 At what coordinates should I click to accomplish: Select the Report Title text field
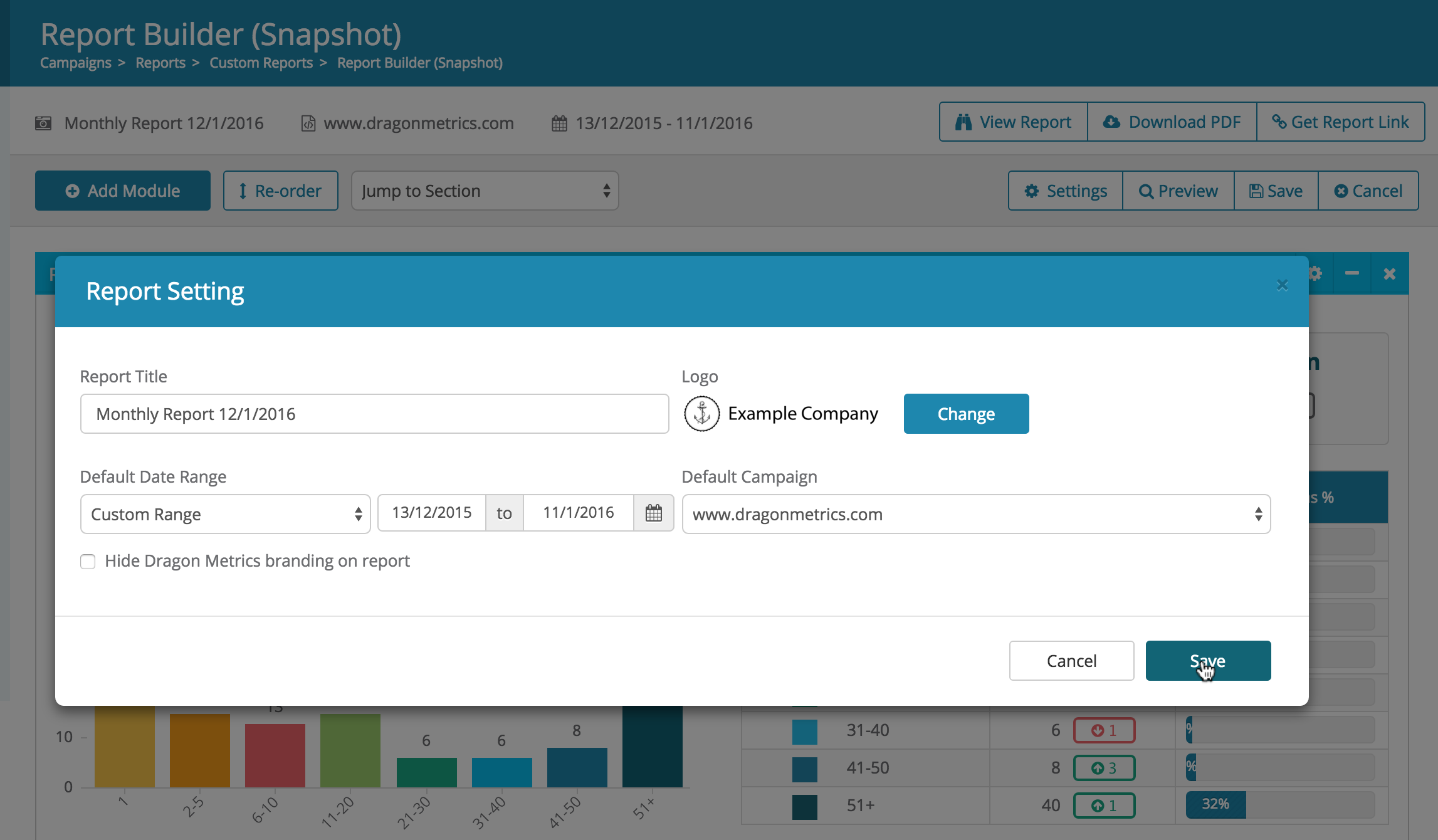(x=374, y=414)
